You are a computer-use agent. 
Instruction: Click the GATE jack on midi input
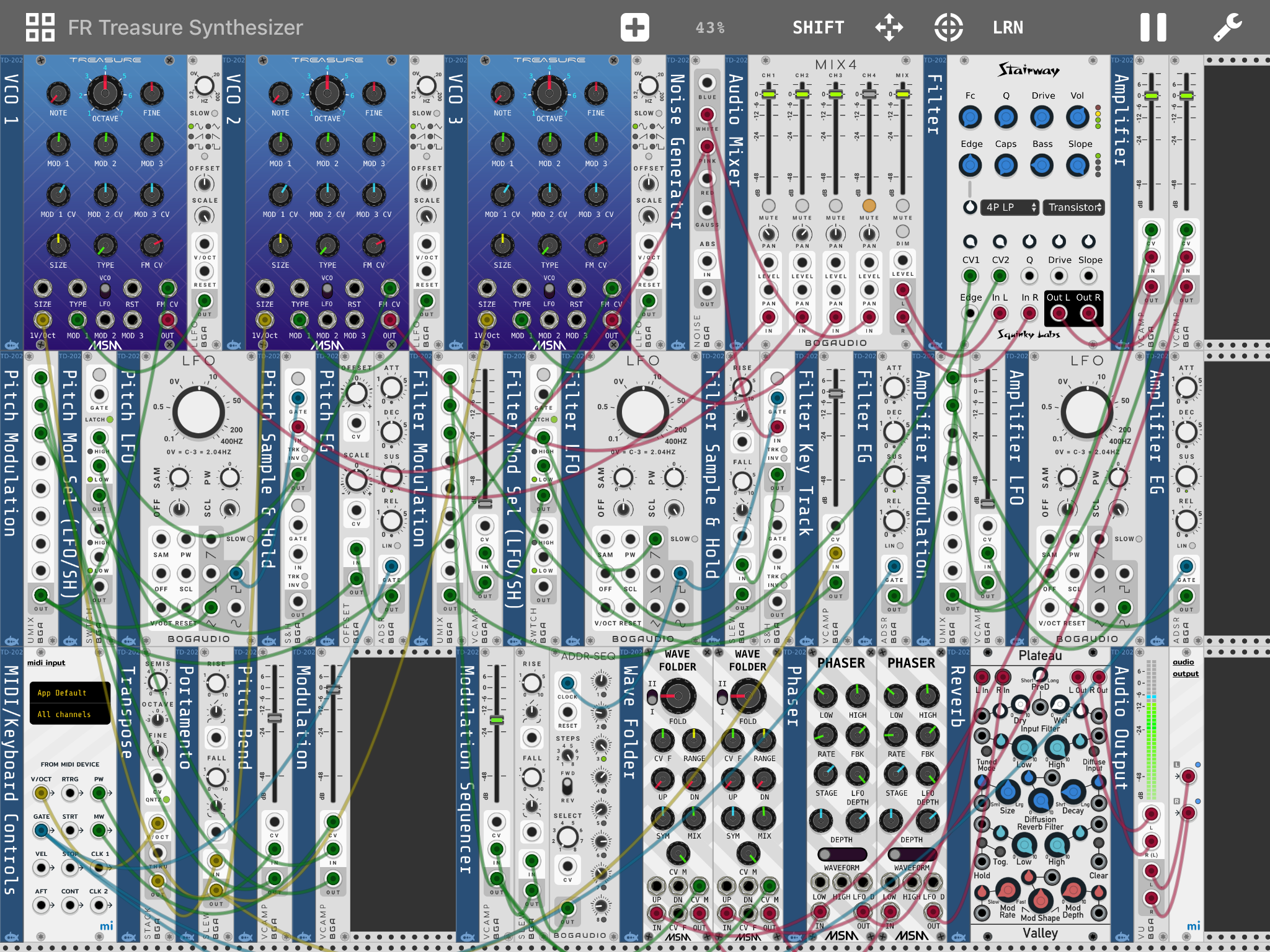(41, 830)
